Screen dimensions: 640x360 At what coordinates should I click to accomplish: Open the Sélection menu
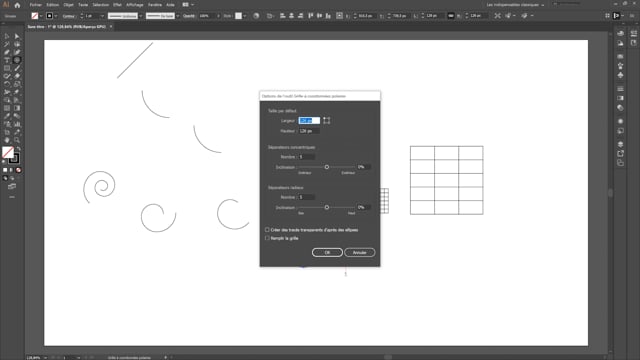100,5
